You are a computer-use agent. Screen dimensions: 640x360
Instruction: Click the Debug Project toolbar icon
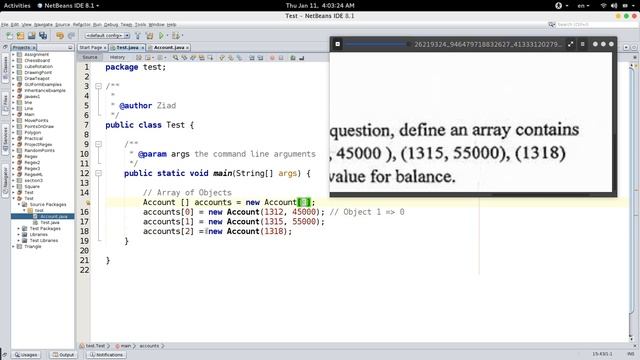tap(176, 36)
